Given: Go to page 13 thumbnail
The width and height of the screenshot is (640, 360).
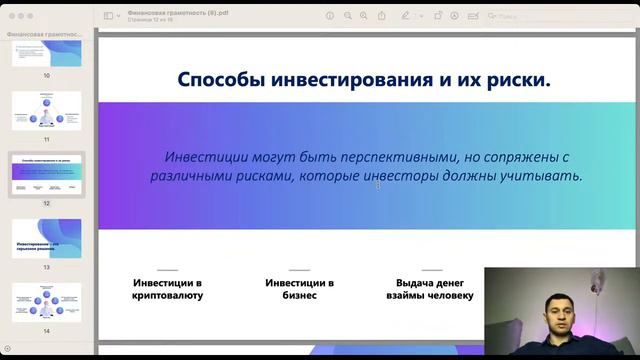Looking at the screenshot, I should 47,239.
